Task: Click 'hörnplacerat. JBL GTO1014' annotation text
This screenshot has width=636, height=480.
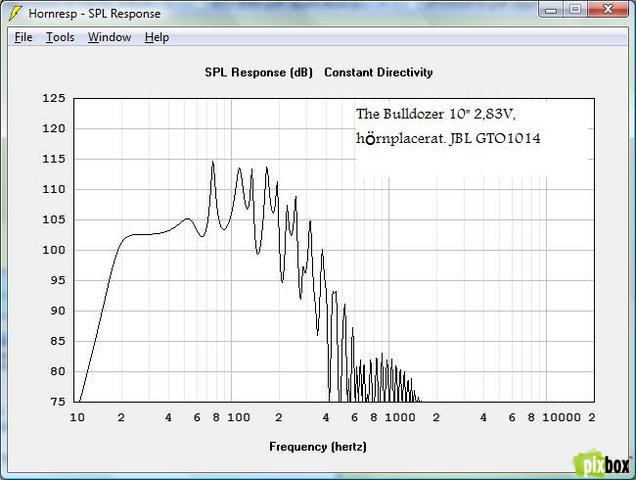Action: (448, 138)
